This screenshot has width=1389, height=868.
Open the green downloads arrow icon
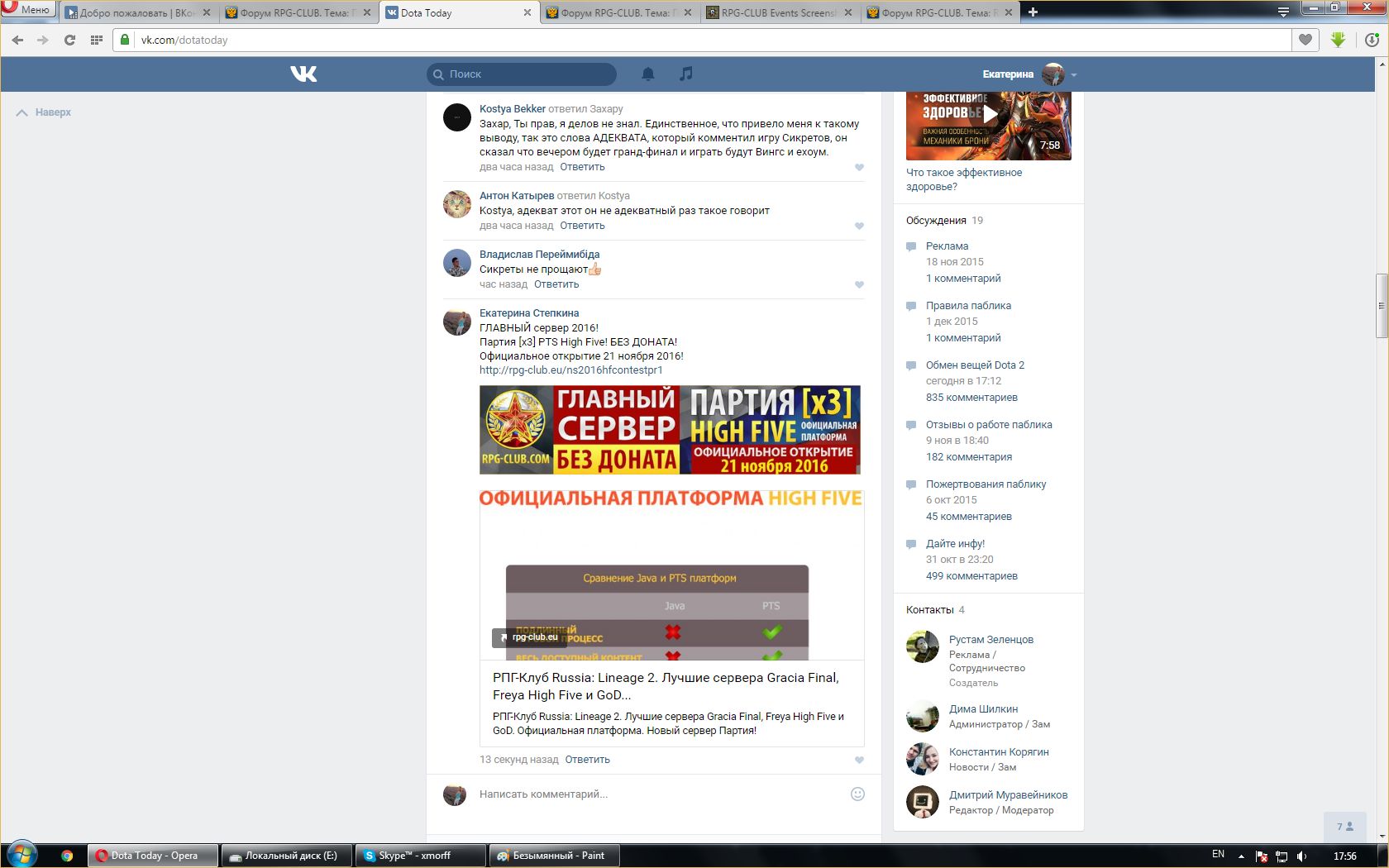click(x=1339, y=40)
